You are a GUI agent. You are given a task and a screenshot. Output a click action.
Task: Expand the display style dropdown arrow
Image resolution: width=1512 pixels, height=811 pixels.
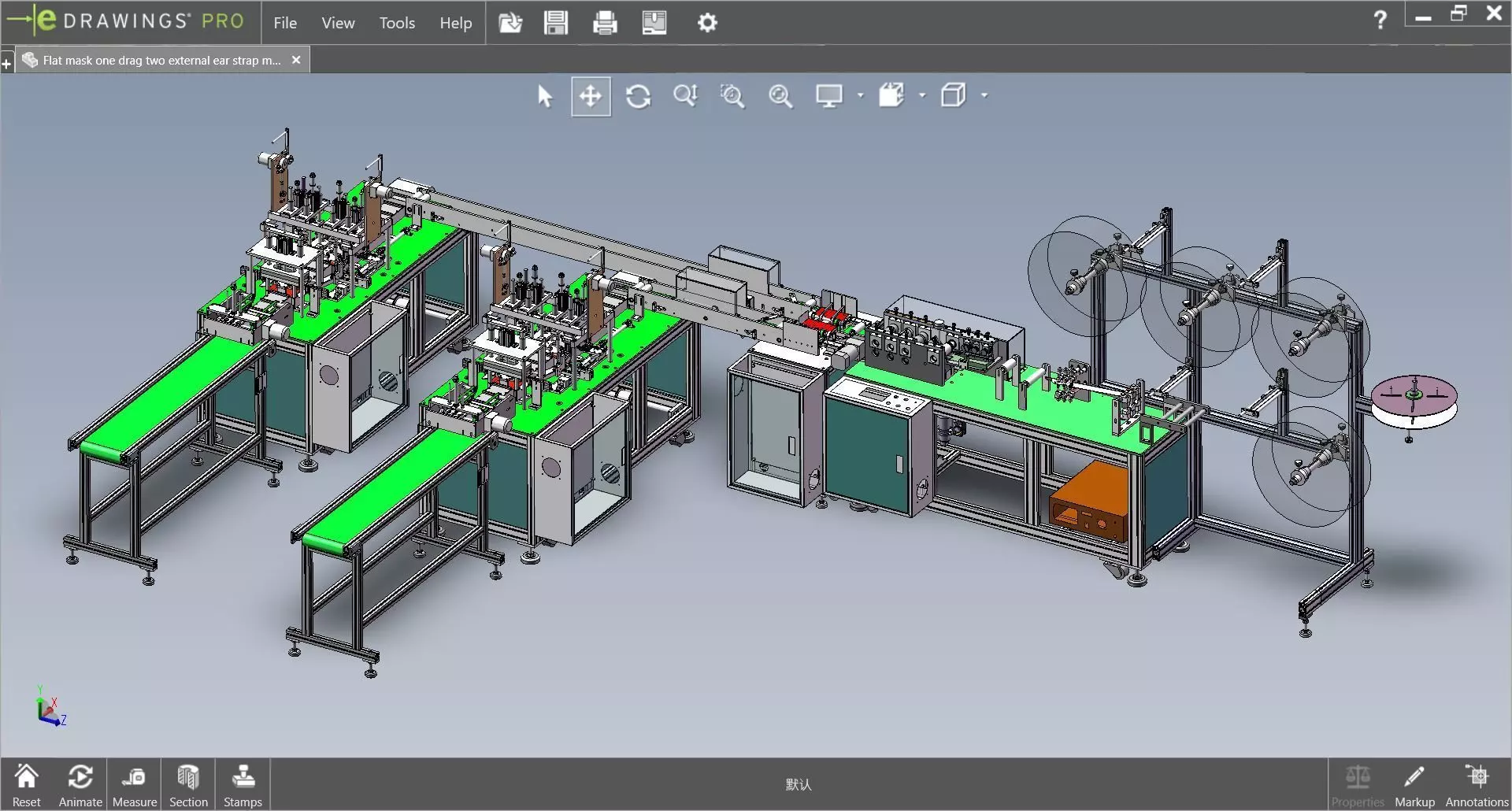pos(922,96)
